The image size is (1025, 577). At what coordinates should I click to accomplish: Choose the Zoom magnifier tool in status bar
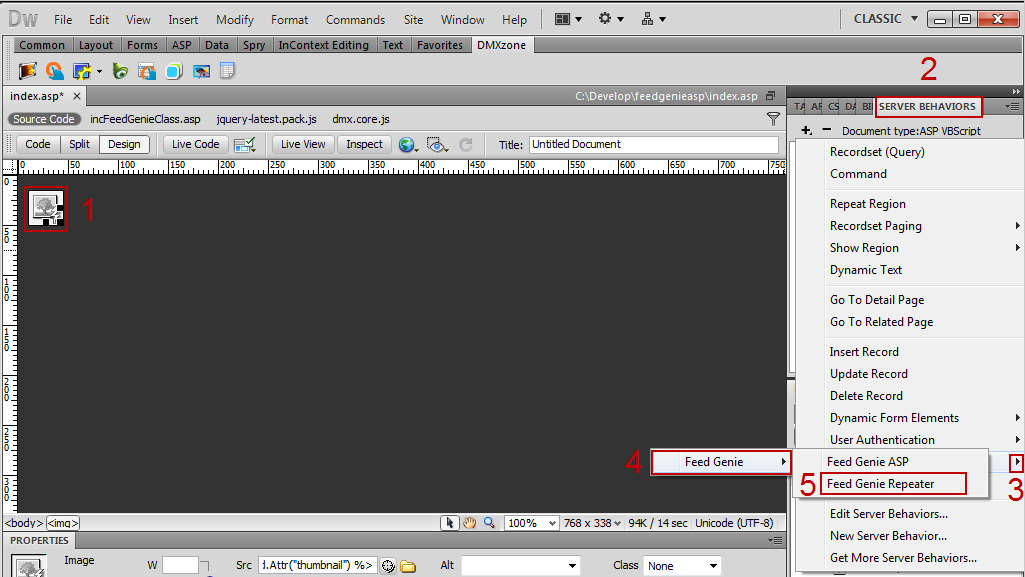click(489, 523)
